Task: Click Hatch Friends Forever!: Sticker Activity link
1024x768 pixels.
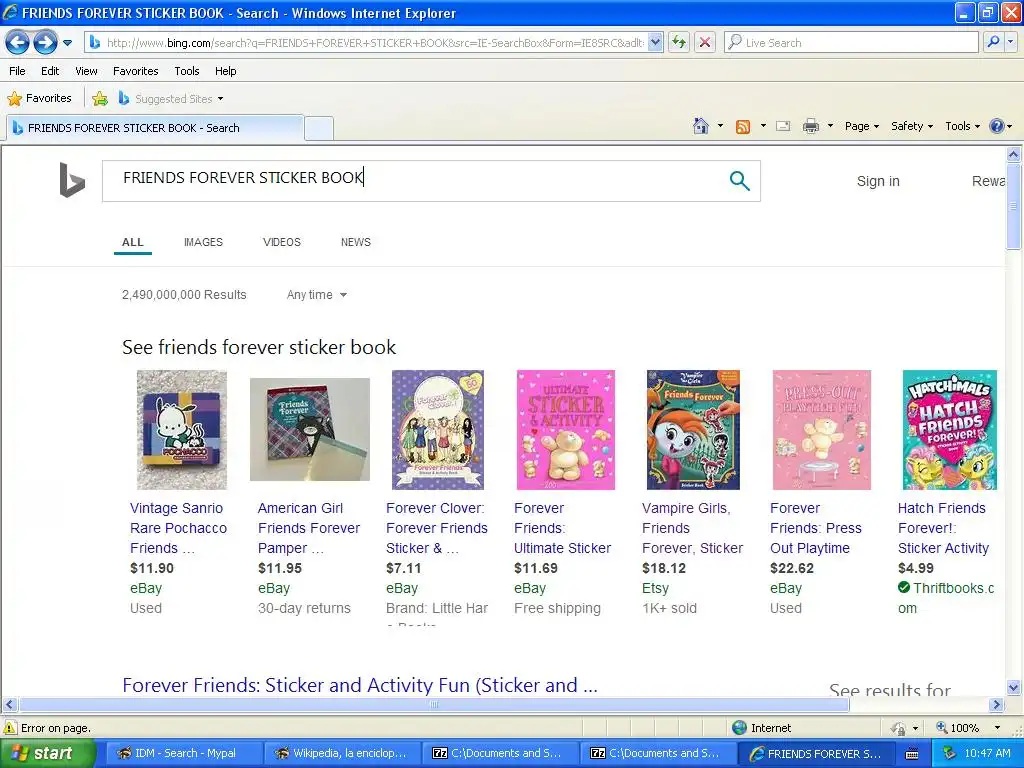Action: (x=943, y=528)
